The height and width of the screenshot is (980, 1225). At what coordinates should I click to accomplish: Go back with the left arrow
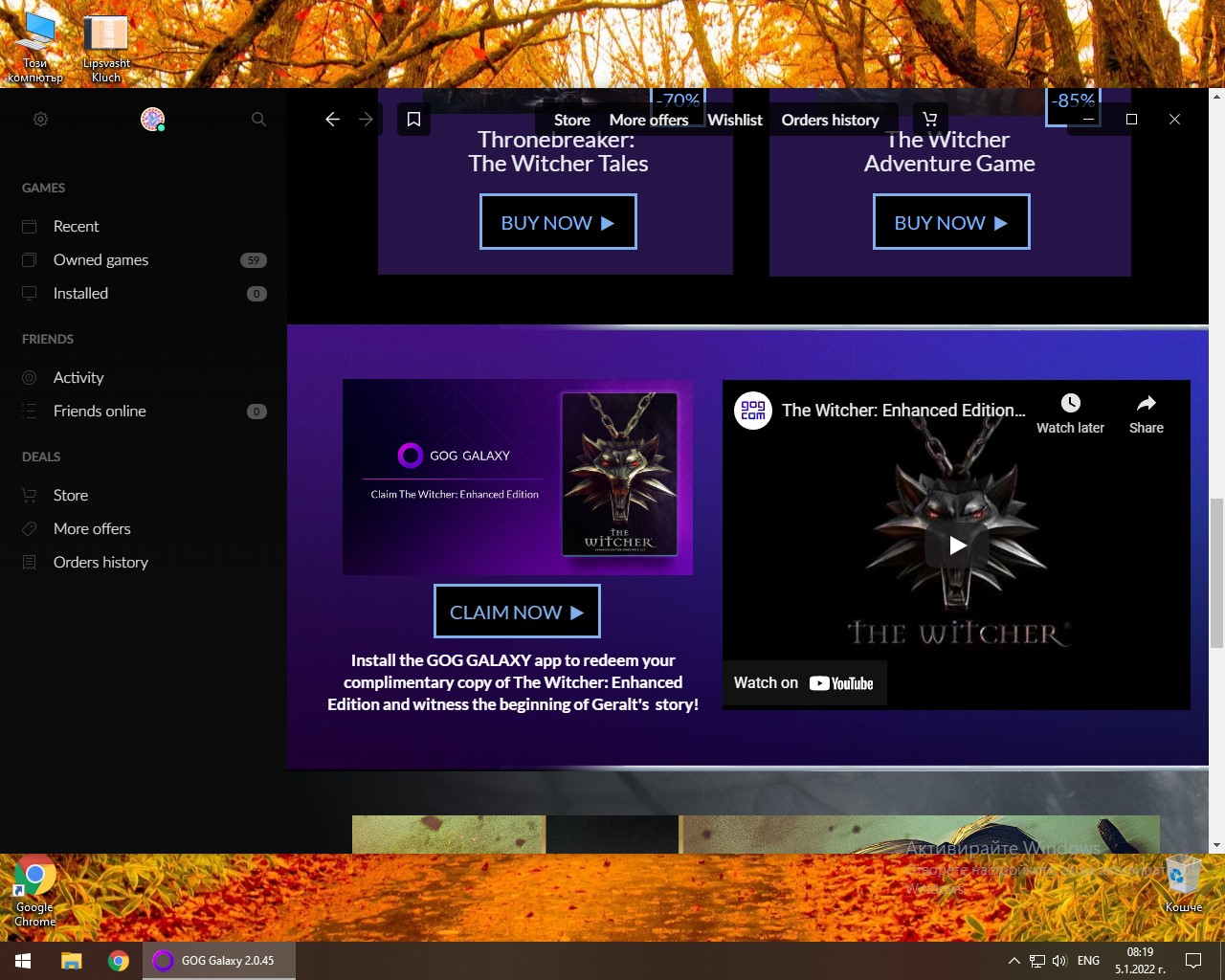332,120
